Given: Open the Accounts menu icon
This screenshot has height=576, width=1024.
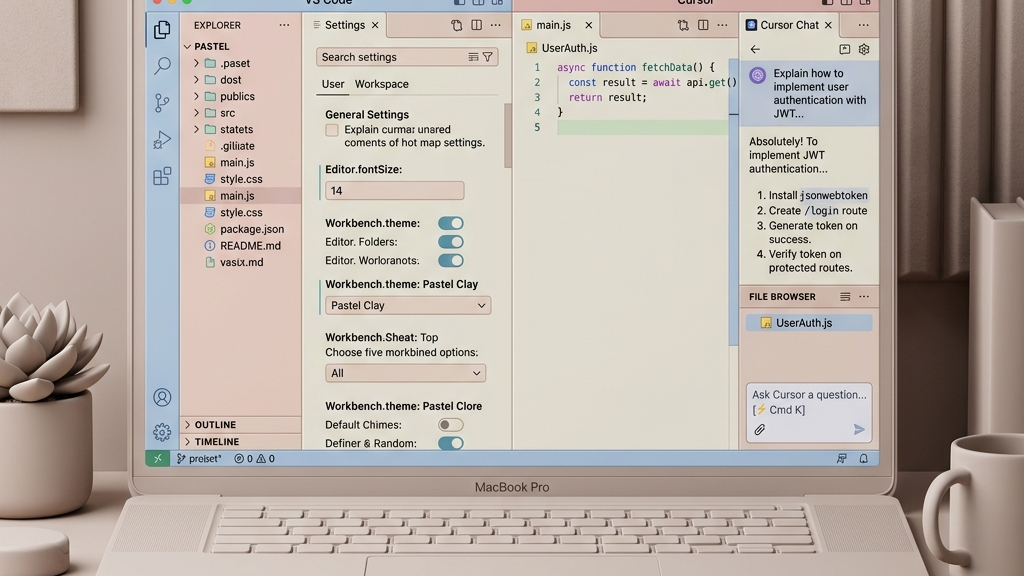Looking at the screenshot, I should click(162, 397).
